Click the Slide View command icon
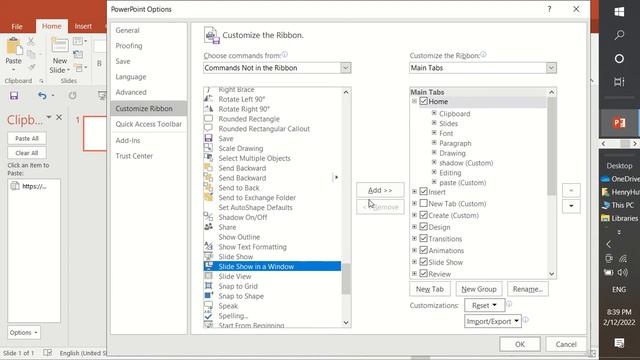The height and width of the screenshot is (360, 640). 209,276
